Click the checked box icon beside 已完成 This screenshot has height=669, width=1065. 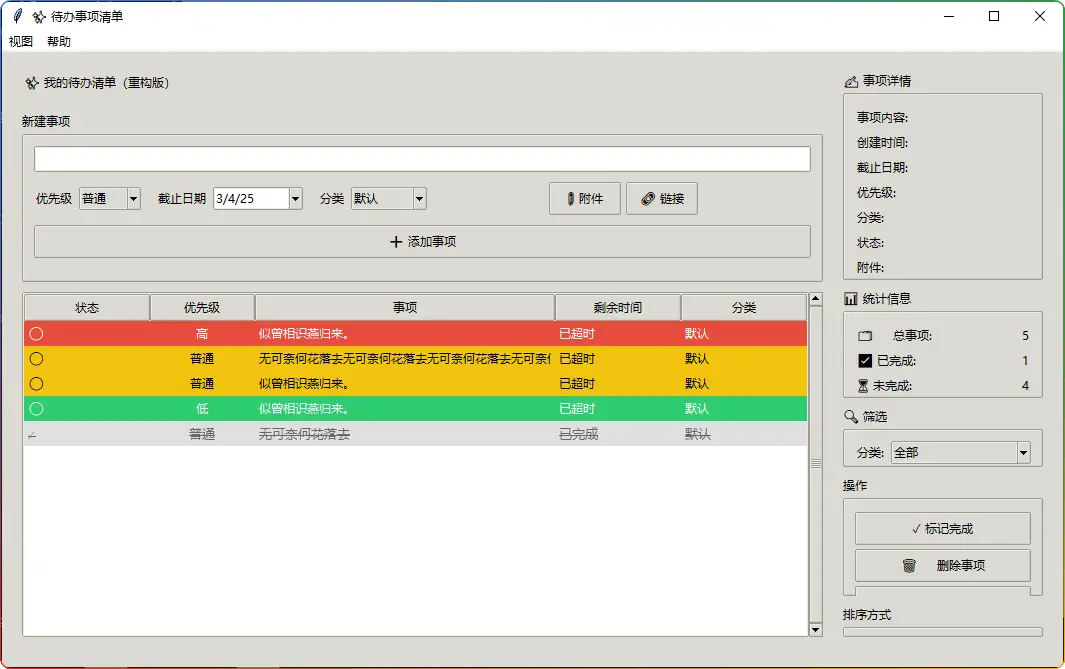click(865, 361)
